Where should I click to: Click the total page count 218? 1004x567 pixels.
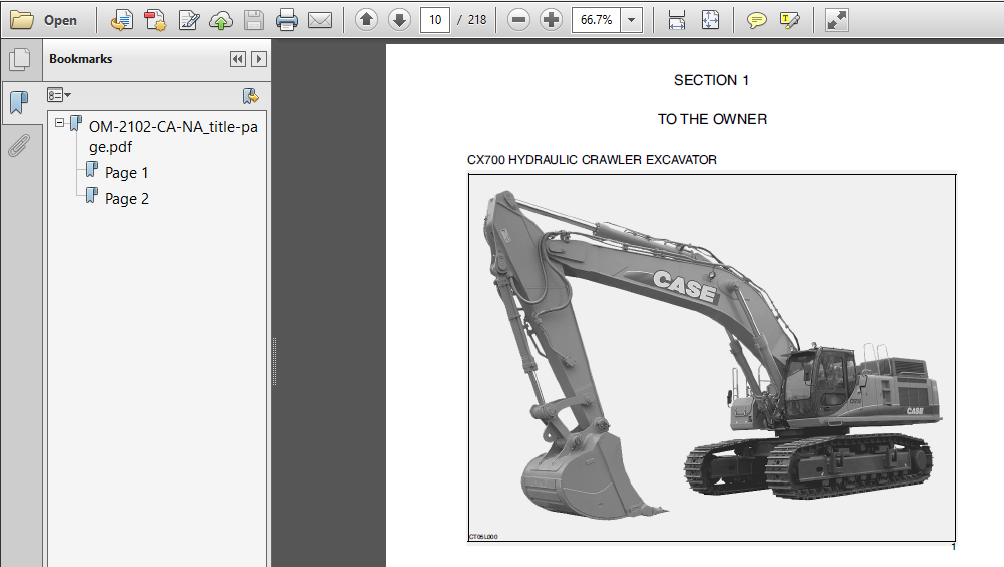pos(477,20)
